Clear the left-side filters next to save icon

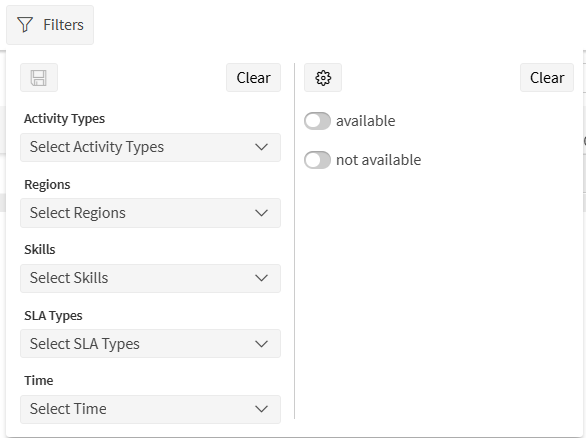[253, 78]
